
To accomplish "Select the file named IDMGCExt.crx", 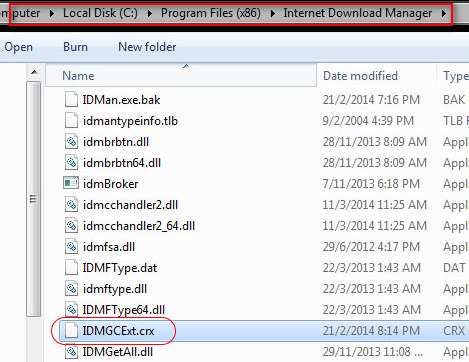I will coord(118,331).
